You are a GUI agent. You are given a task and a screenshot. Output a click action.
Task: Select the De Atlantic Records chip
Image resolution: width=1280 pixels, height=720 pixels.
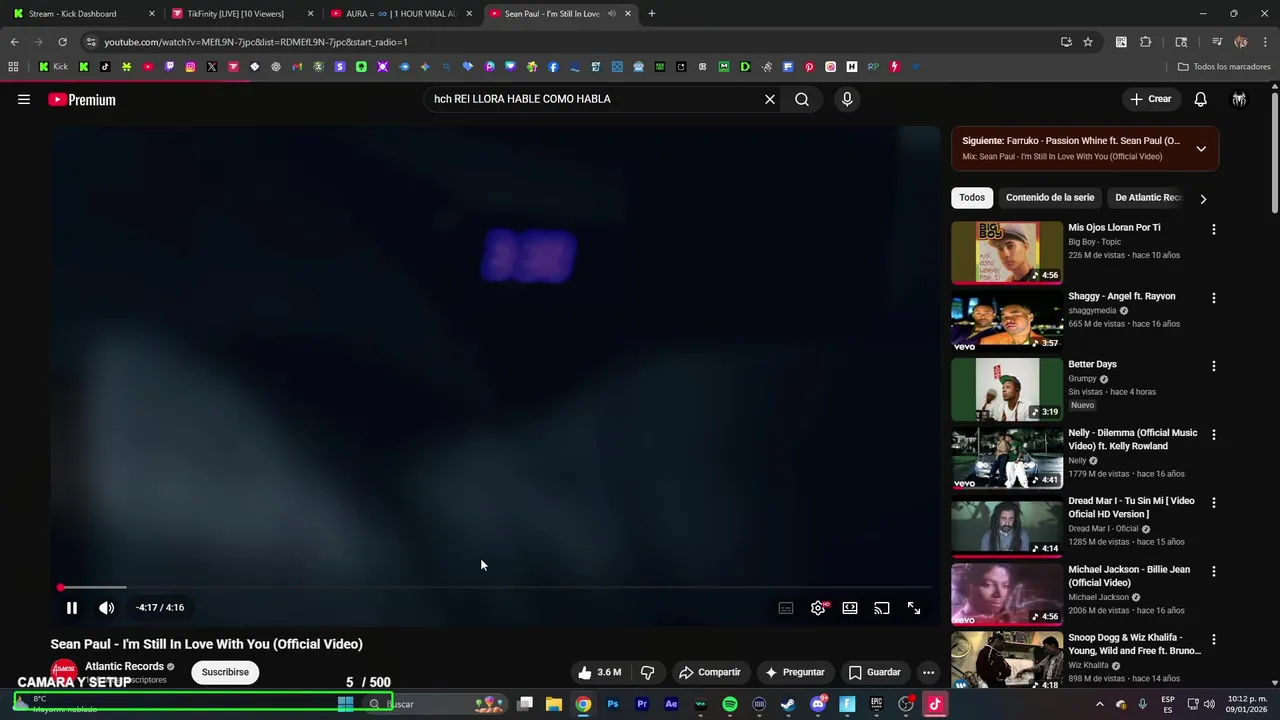(x=1148, y=198)
